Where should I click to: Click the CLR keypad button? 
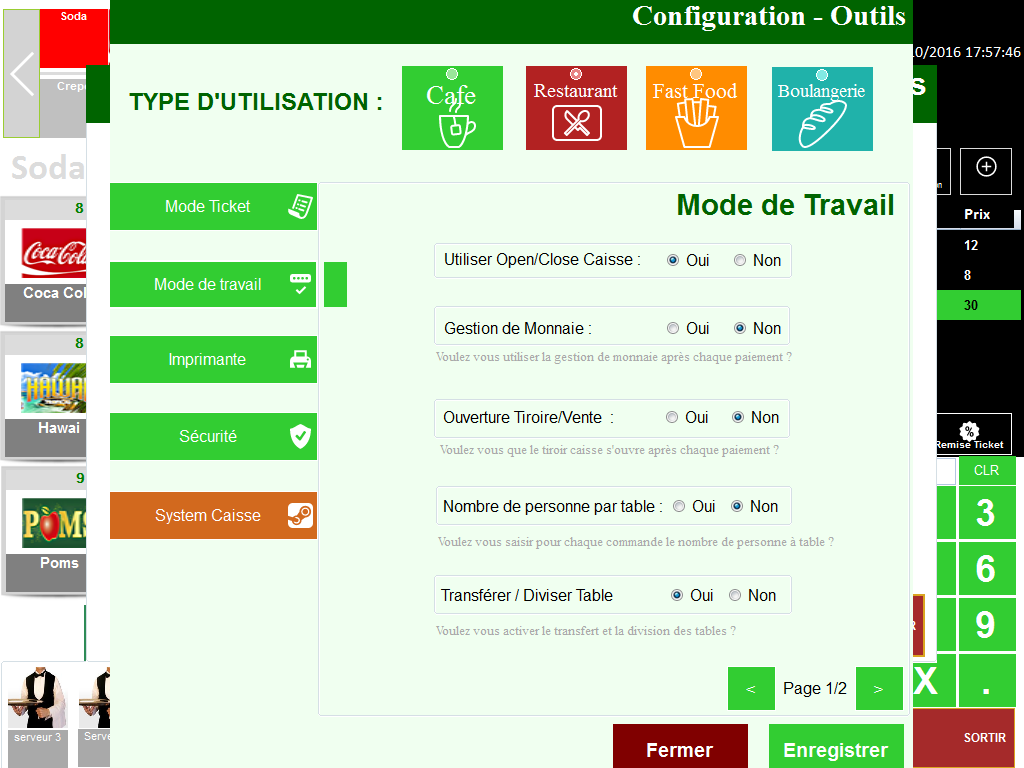(x=986, y=470)
